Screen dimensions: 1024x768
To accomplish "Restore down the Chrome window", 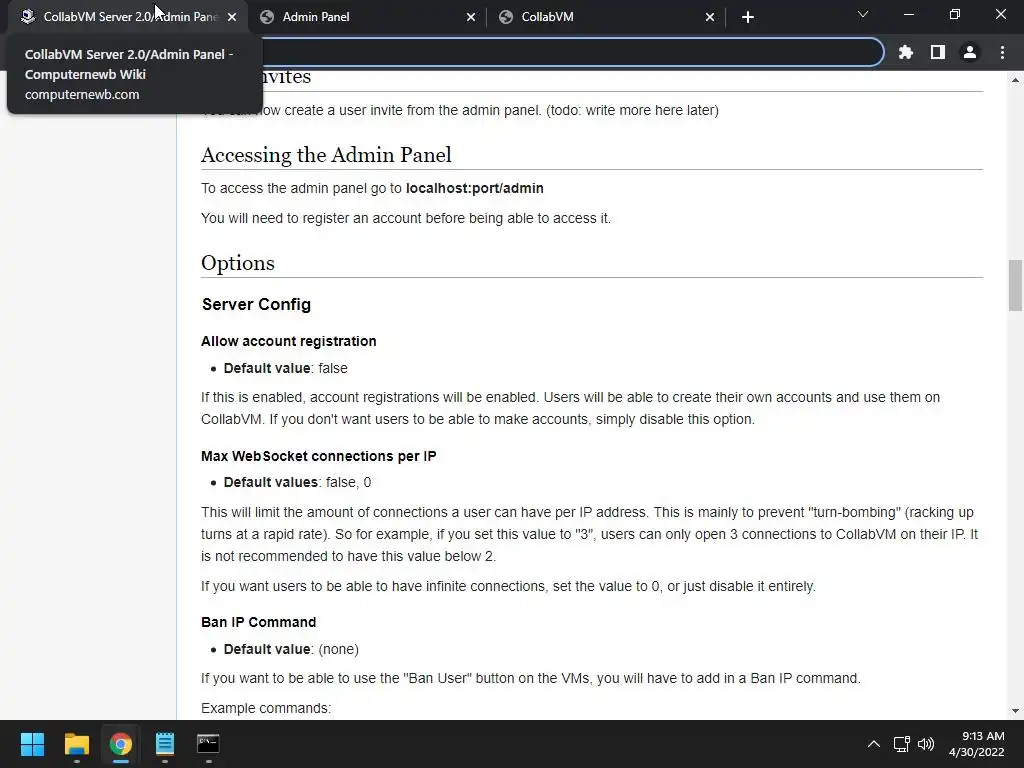I will (955, 14).
